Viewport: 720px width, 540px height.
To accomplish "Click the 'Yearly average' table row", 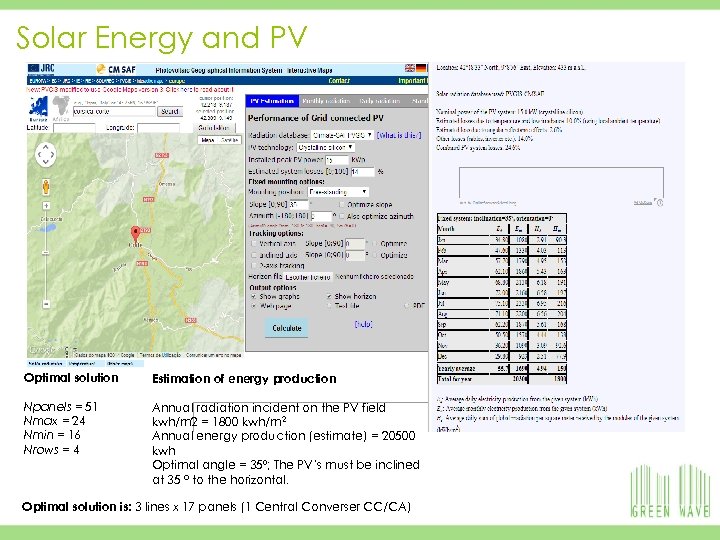I will click(501, 368).
